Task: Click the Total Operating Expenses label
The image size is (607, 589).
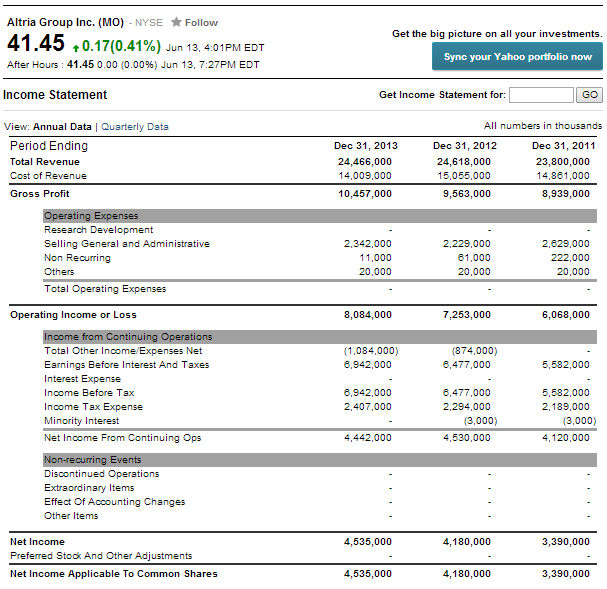Action: (x=105, y=289)
